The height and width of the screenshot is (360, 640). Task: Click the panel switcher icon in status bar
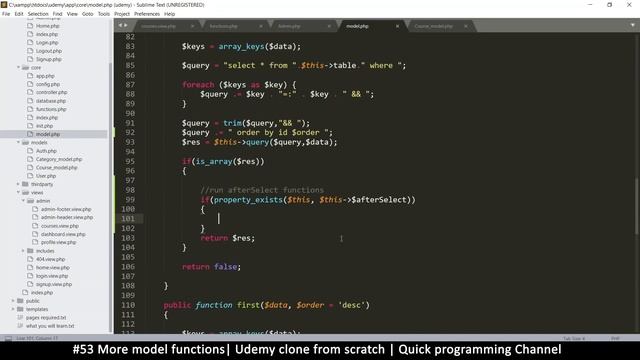[8, 338]
